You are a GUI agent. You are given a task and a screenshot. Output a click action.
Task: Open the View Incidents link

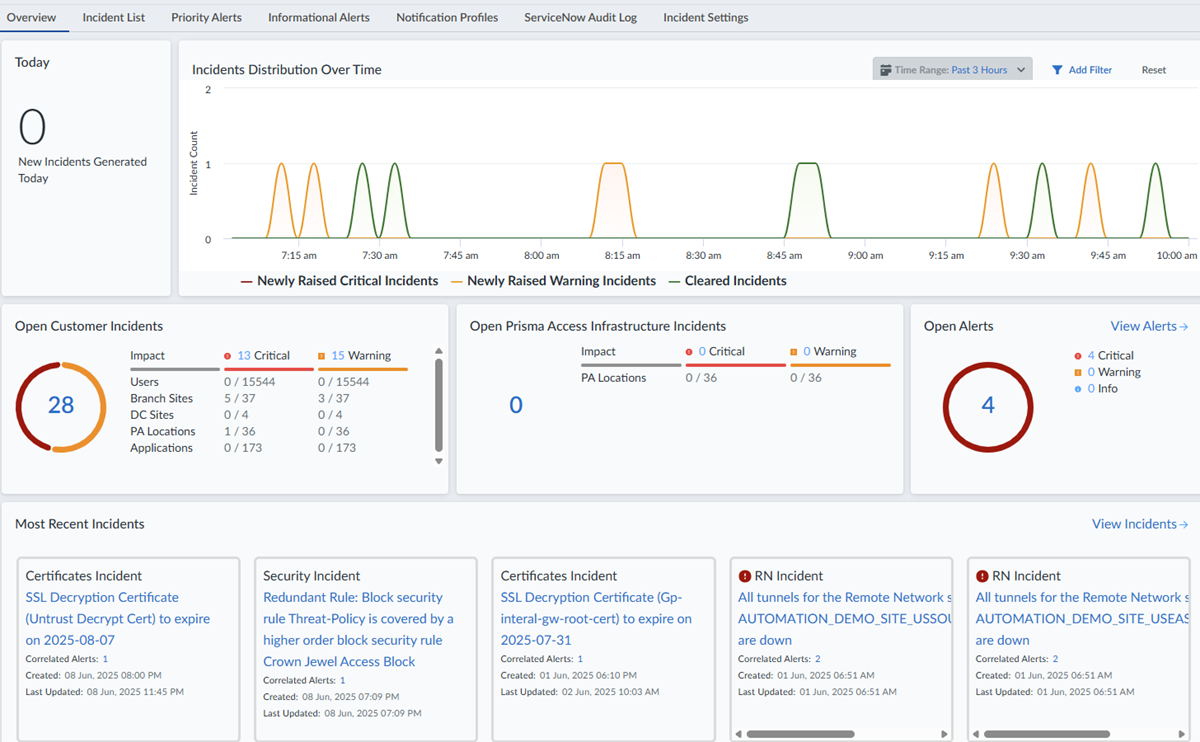coord(1140,524)
